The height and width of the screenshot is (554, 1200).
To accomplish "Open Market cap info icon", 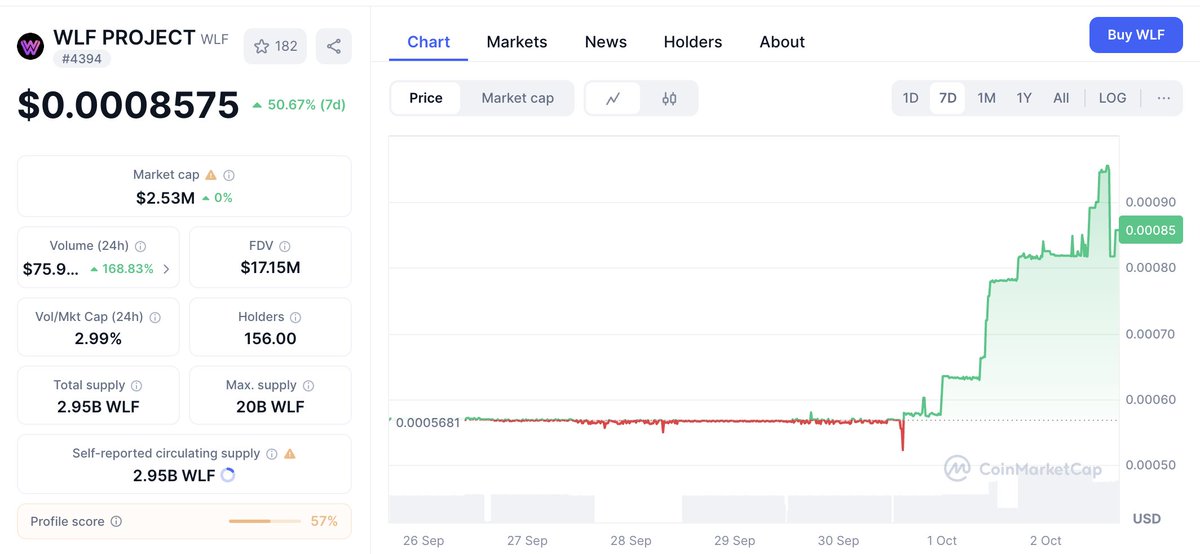I will click(229, 175).
